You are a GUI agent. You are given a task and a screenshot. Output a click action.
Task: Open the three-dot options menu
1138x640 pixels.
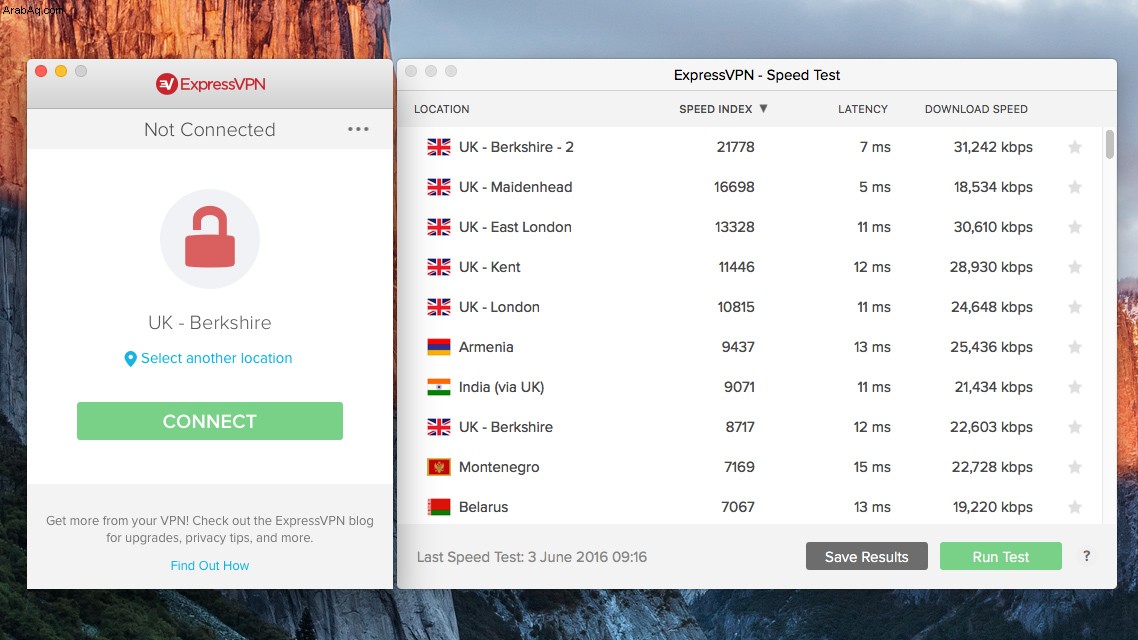click(358, 129)
